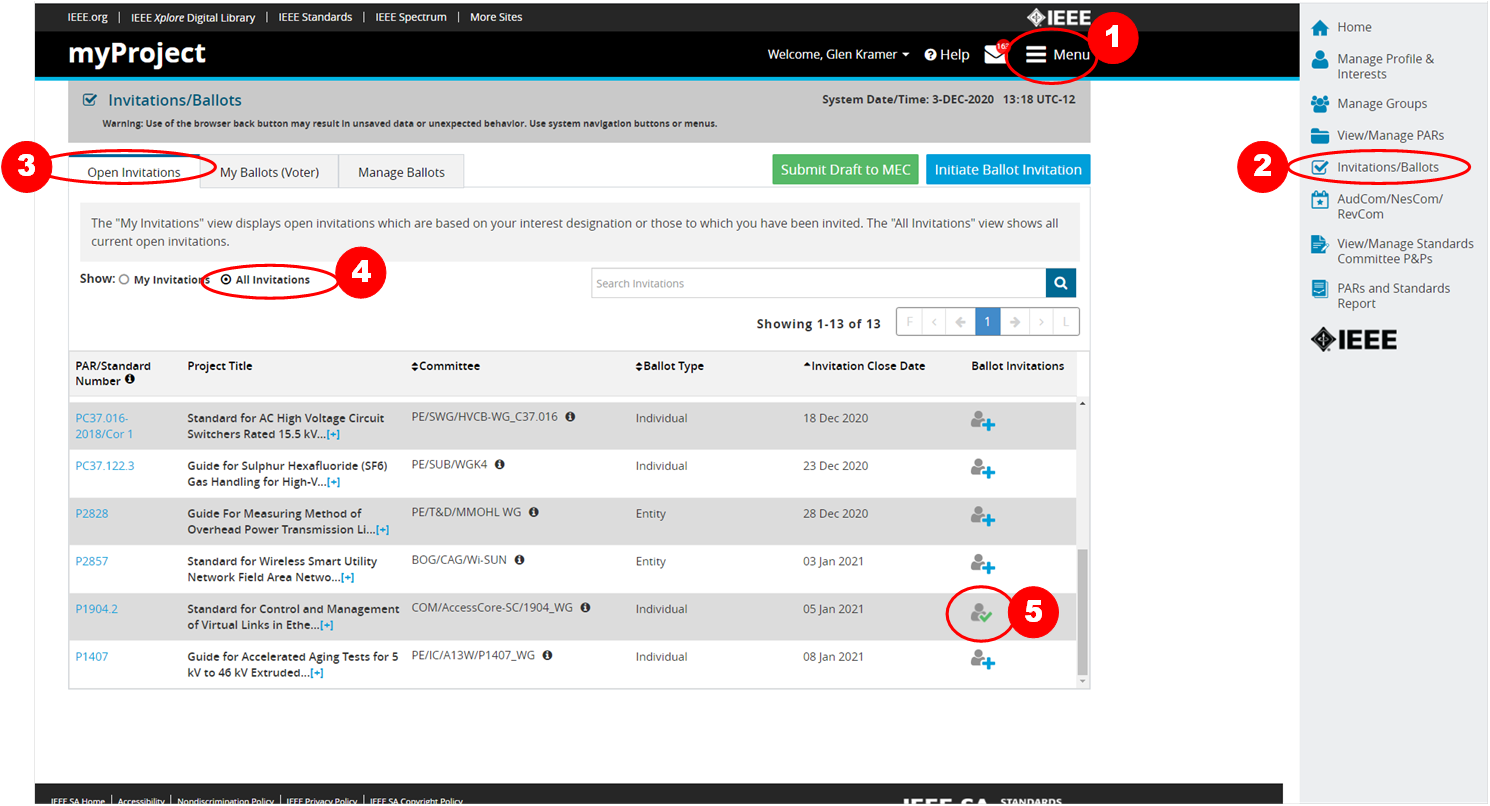Open the PC37.122.3 project link
Viewport: 1490px width, 806px height.
pyautogui.click(x=105, y=466)
